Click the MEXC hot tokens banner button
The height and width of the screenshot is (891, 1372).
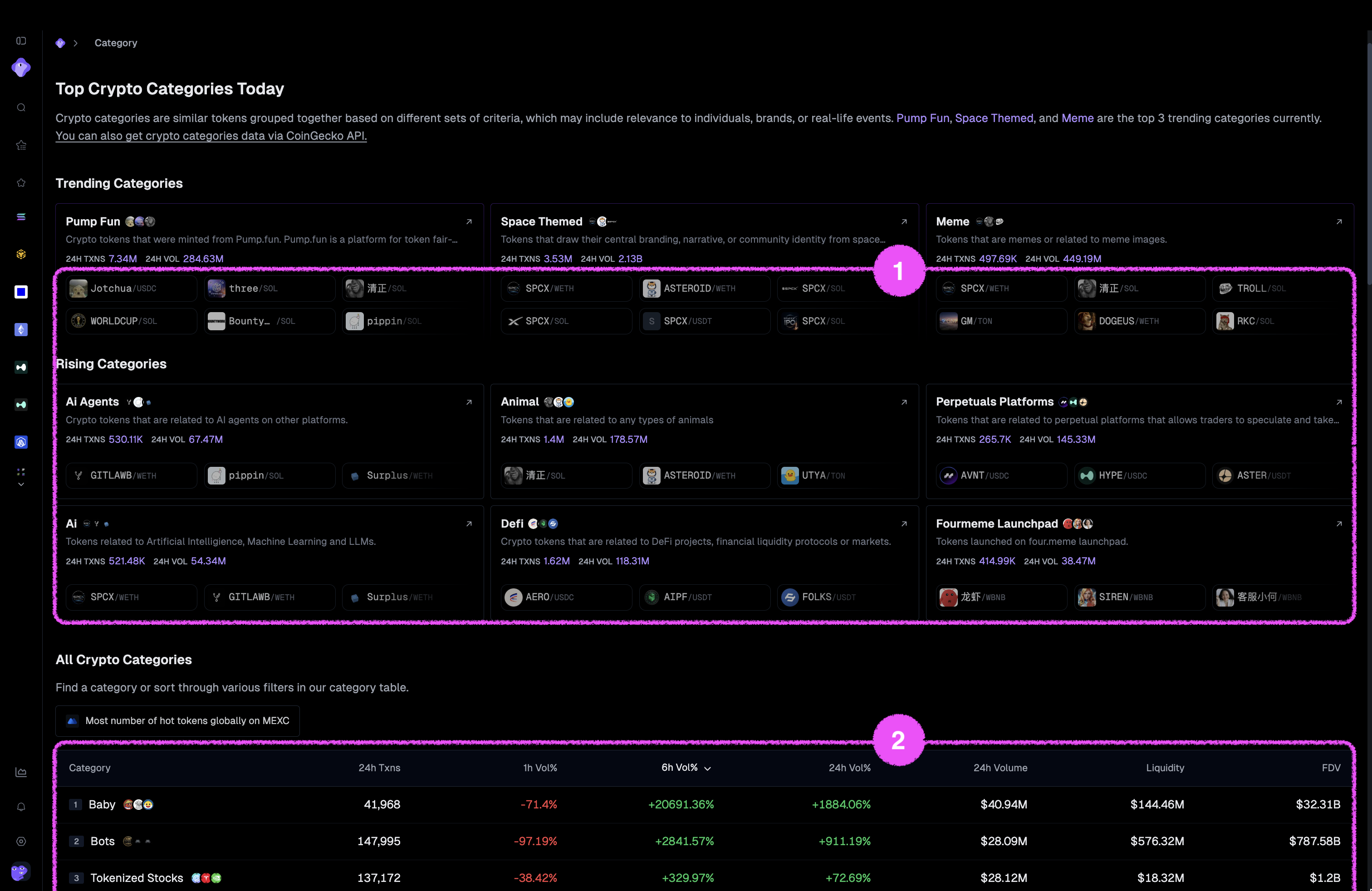tap(177, 721)
